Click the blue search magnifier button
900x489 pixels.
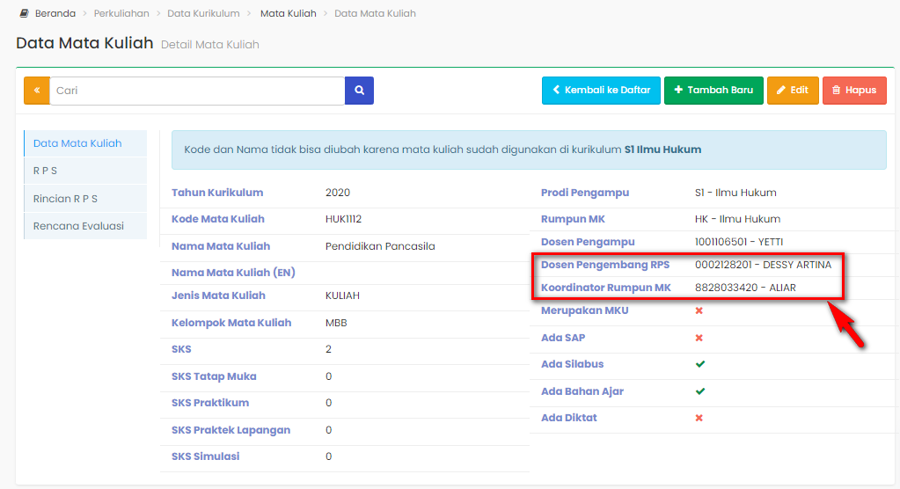tap(359, 90)
